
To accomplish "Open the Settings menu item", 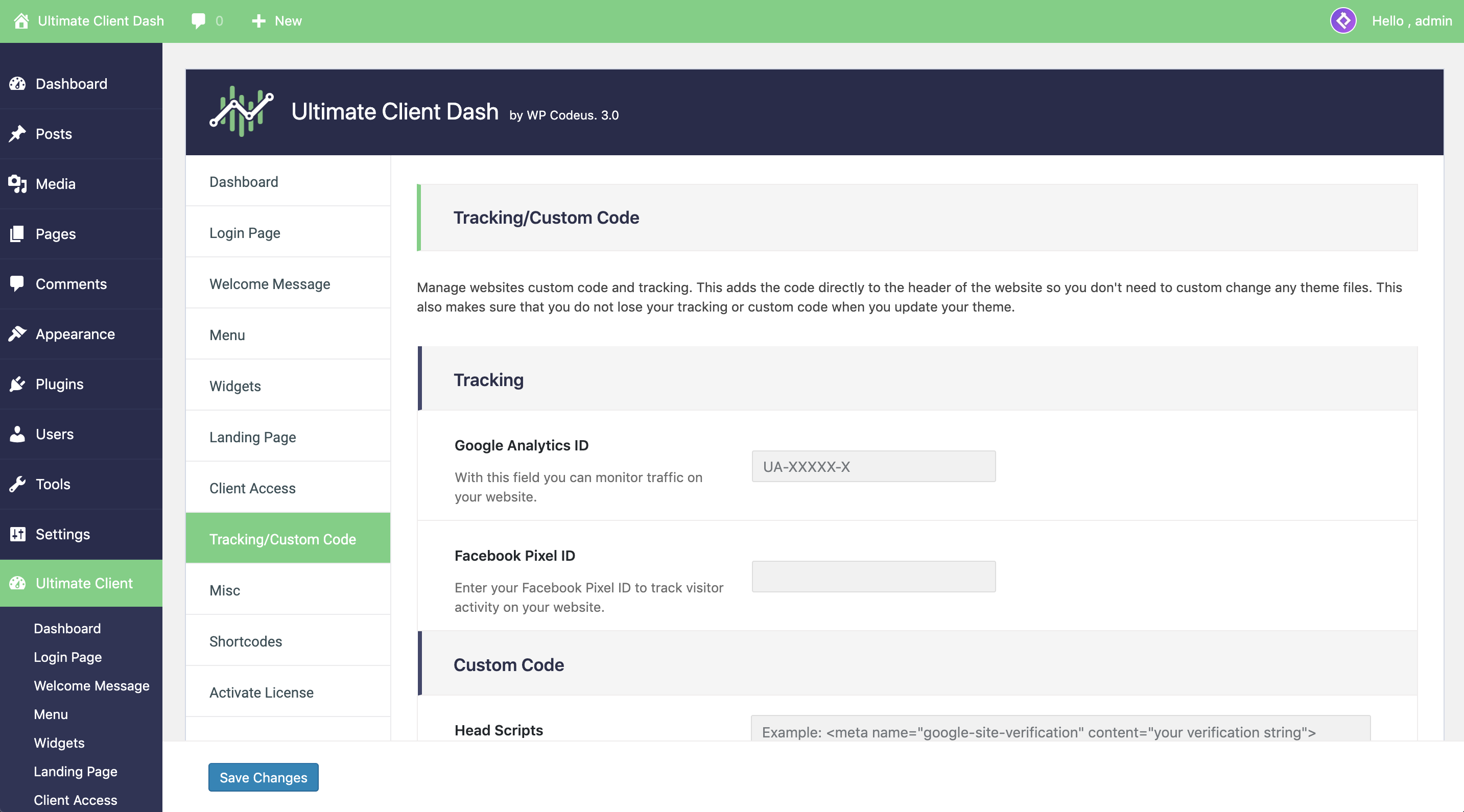I will tap(62, 534).
